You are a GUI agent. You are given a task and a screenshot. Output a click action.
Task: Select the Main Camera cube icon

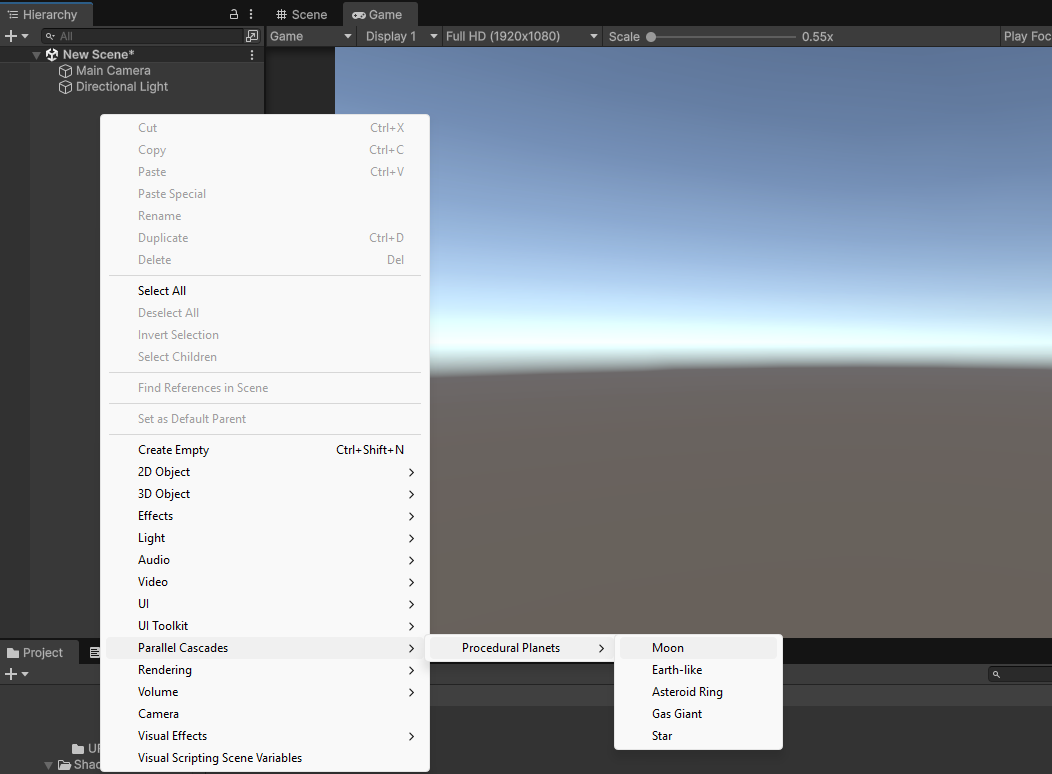coord(65,70)
